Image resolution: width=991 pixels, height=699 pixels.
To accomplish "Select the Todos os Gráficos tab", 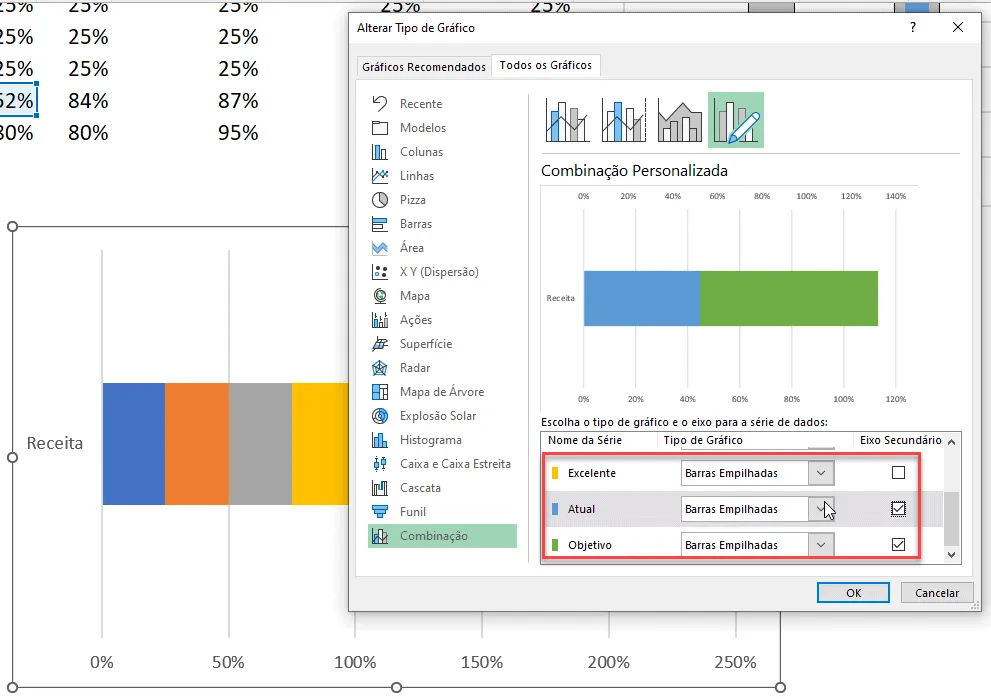I will pos(546,65).
